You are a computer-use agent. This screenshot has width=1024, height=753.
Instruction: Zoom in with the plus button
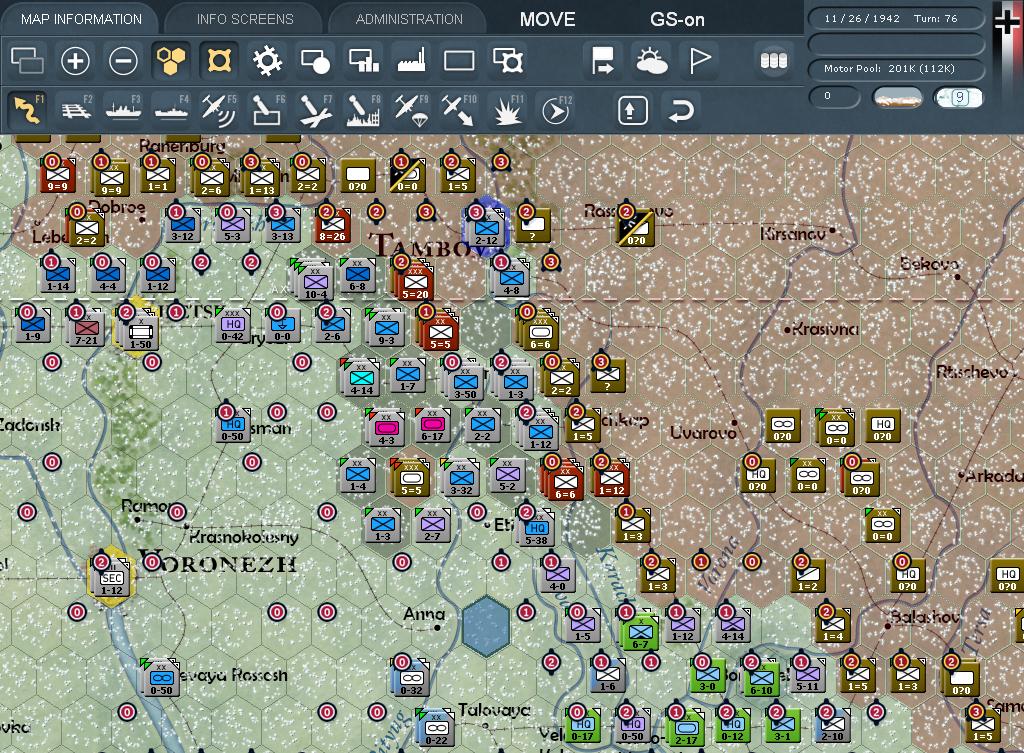76,61
